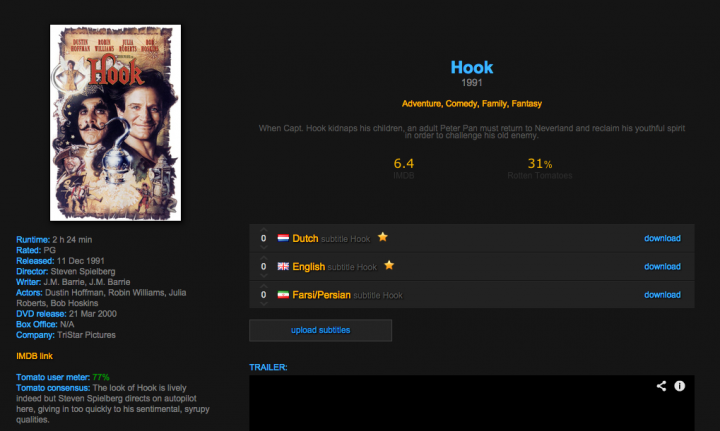Click the year 1991 text
The width and height of the screenshot is (720, 431).
pos(472,83)
